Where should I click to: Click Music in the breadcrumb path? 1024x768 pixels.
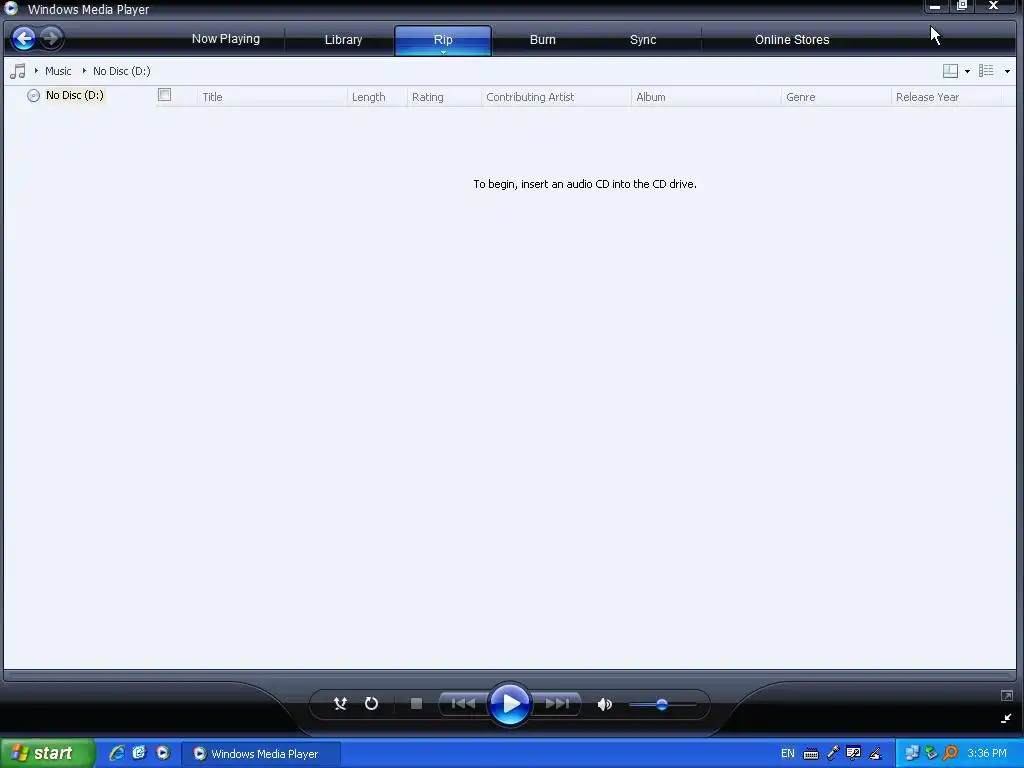click(x=58, y=71)
